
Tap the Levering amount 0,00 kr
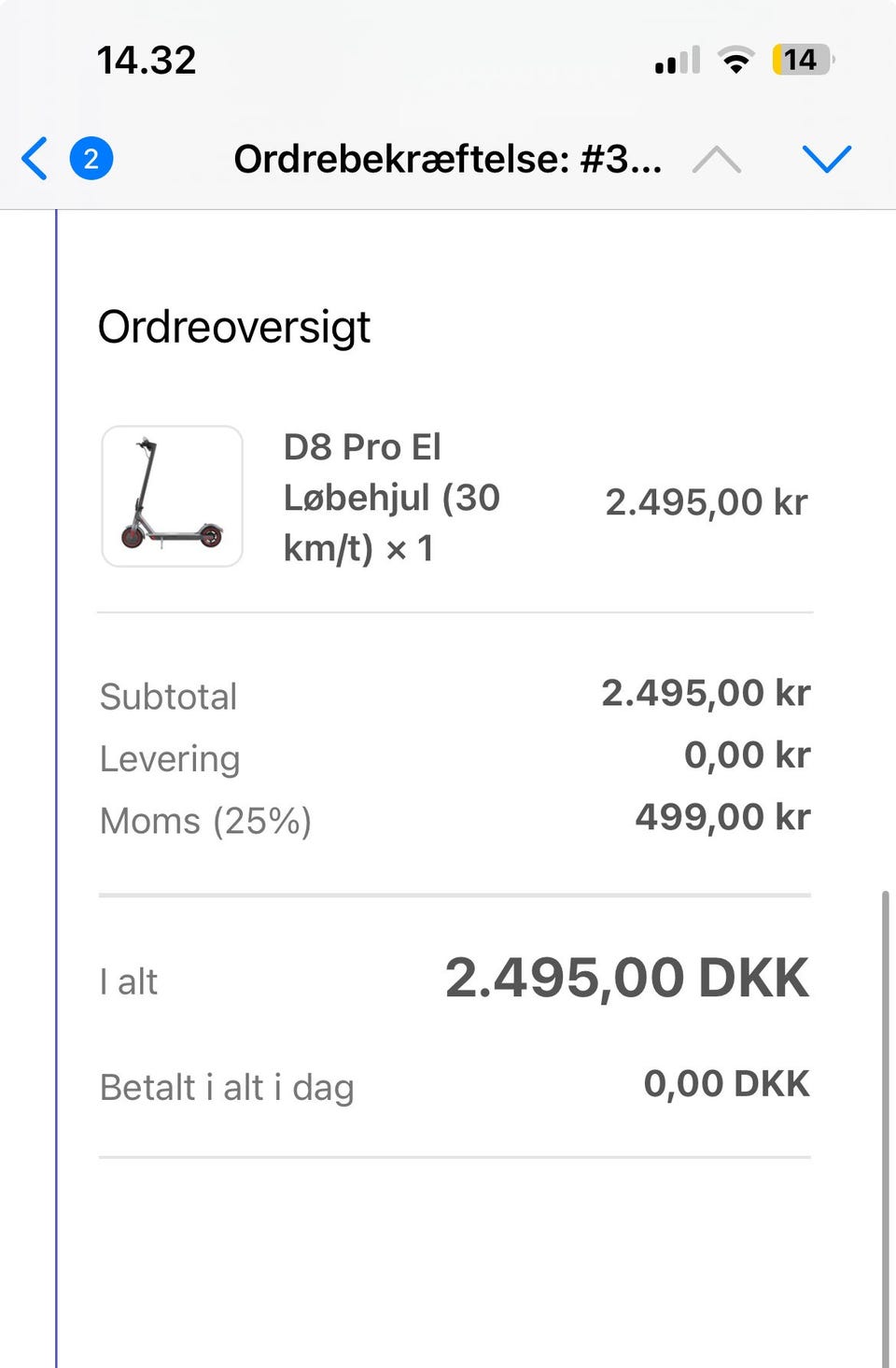(747, 755)
